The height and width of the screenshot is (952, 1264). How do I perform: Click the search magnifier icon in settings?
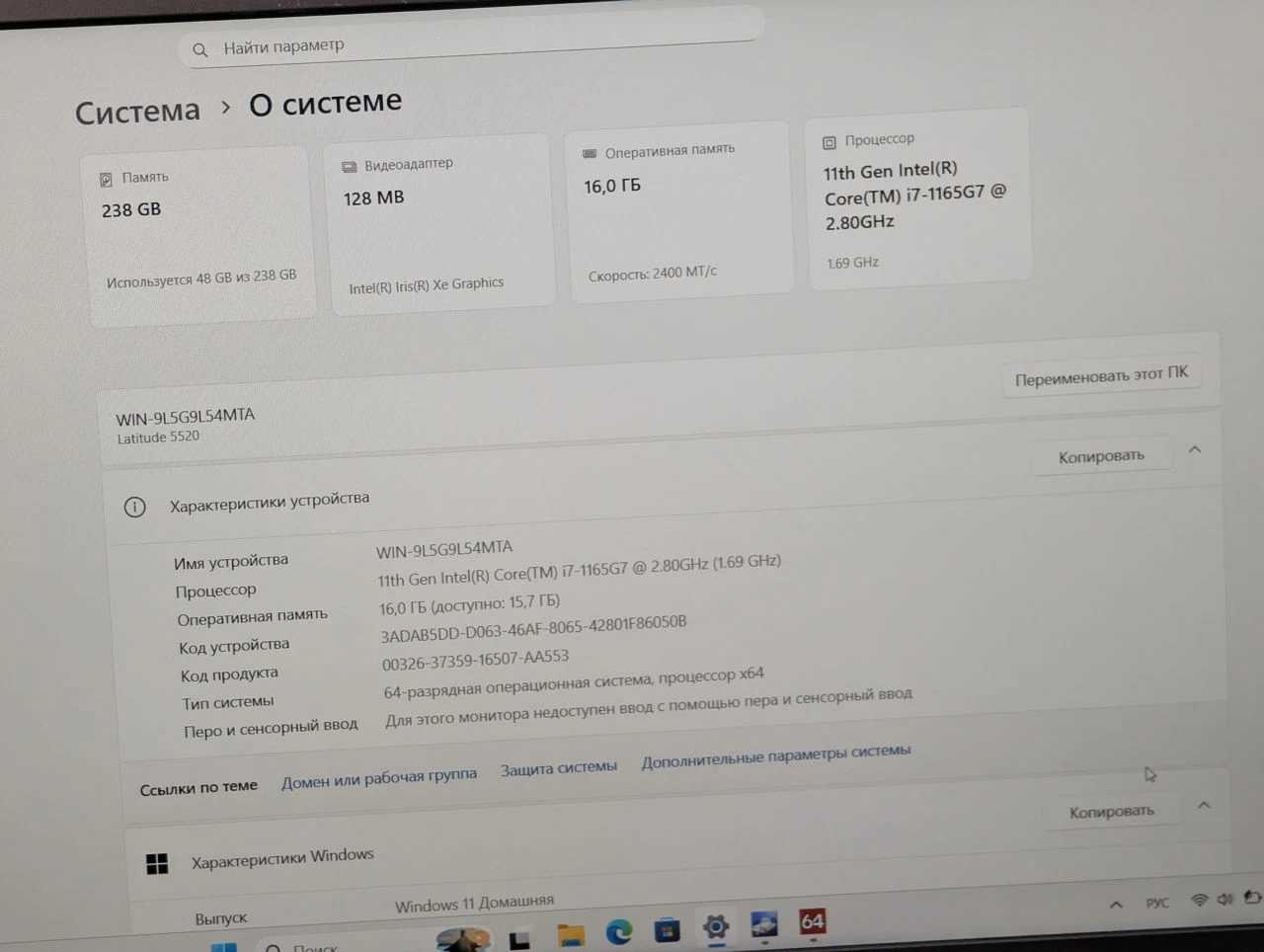pos(200,49)
